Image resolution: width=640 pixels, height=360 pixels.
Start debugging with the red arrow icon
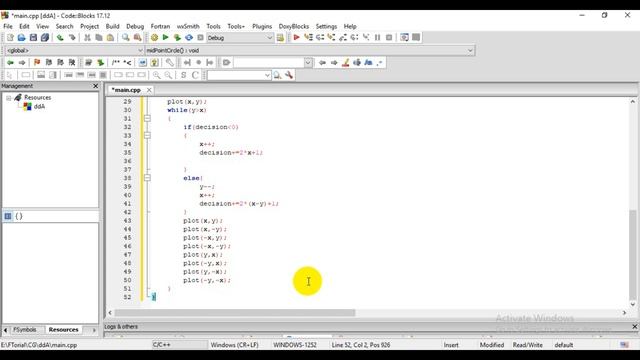click(x=296, y=38)
